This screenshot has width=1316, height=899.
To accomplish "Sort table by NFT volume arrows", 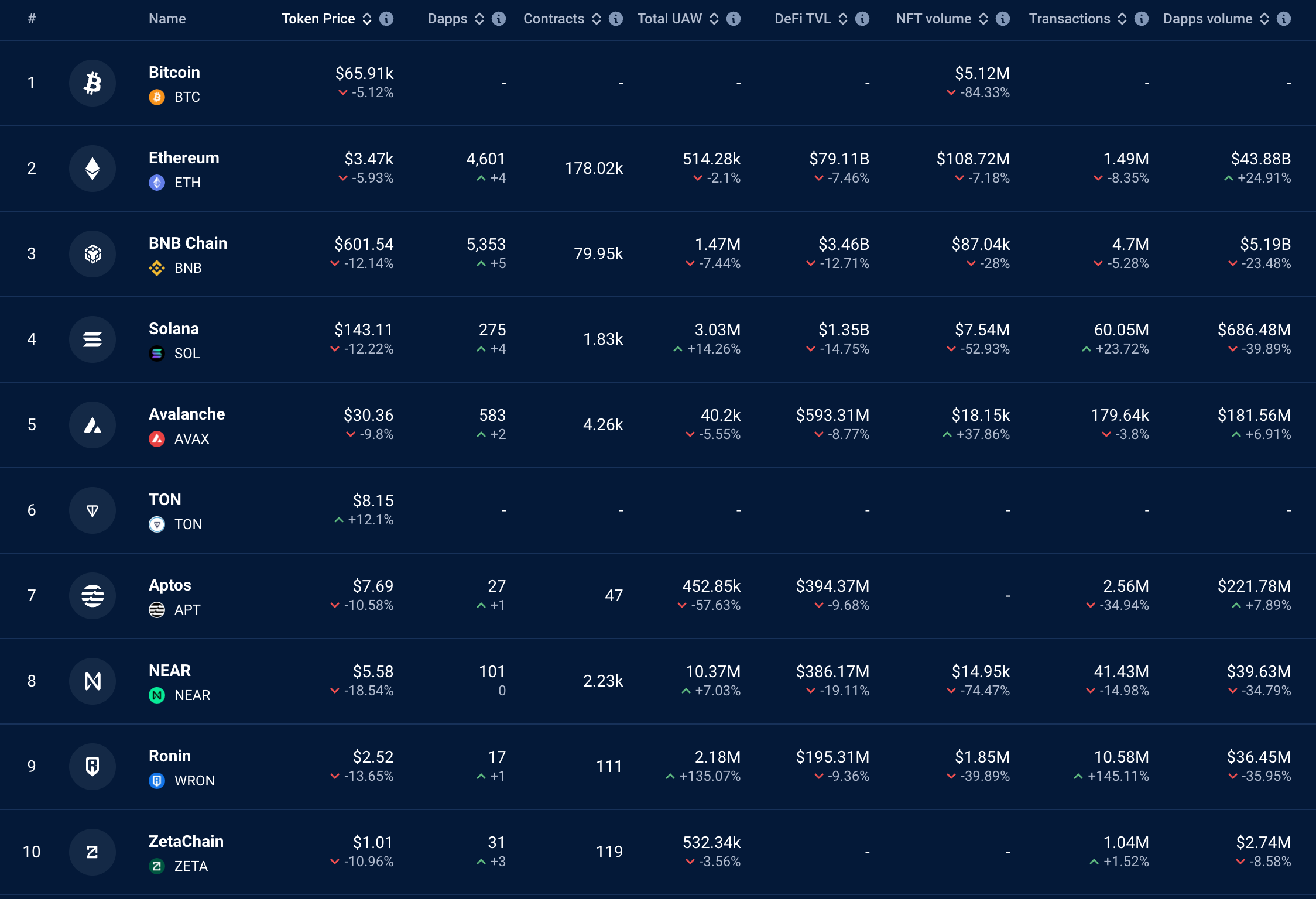I will tap(983, 19).
